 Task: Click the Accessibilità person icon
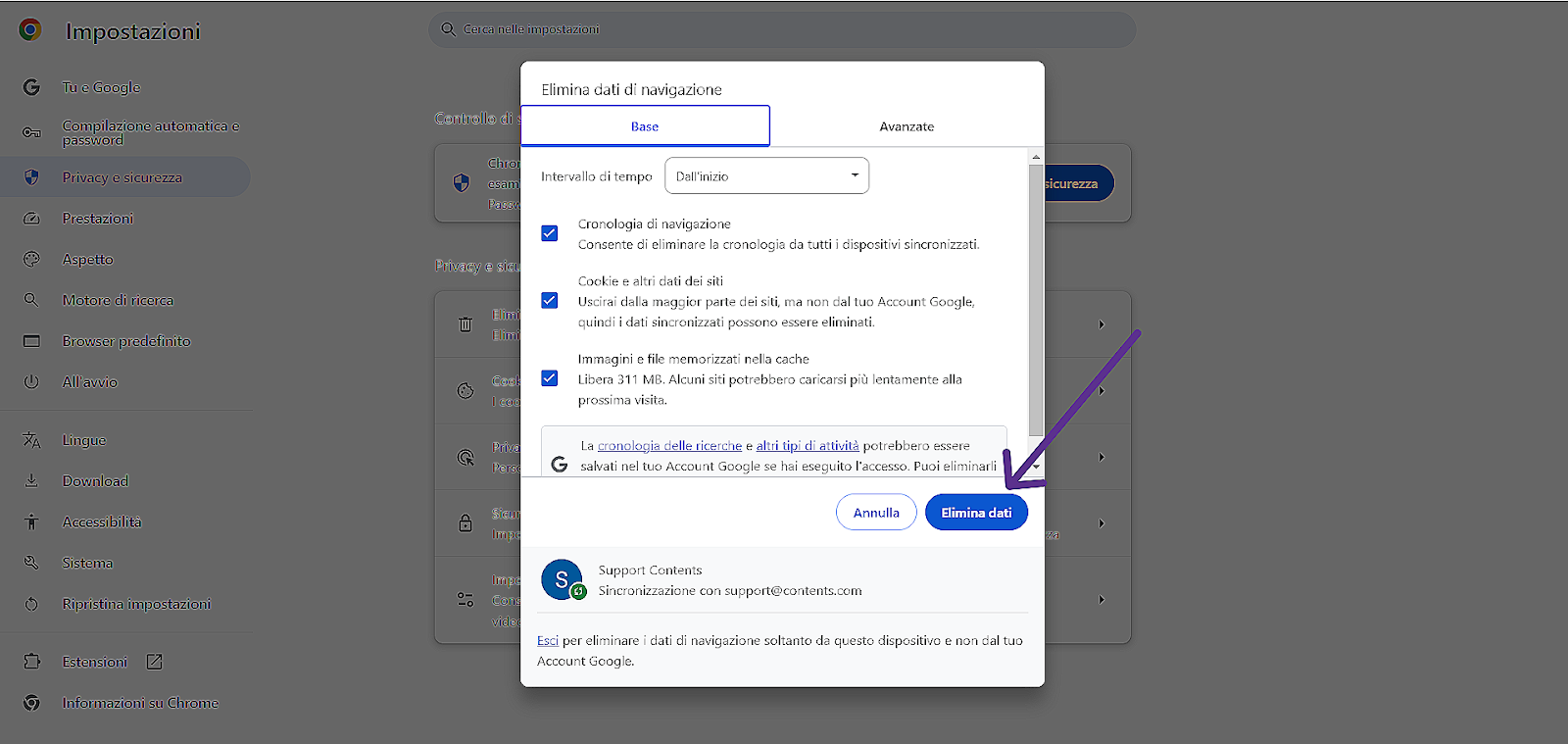coord(31,522)
